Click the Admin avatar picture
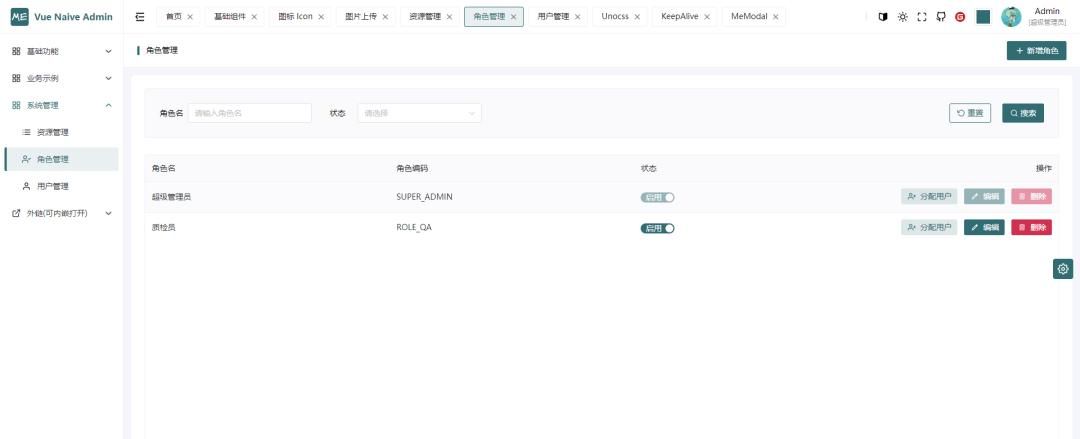1080x439 pixels. pyautogui.click(x=1011, y=17)
